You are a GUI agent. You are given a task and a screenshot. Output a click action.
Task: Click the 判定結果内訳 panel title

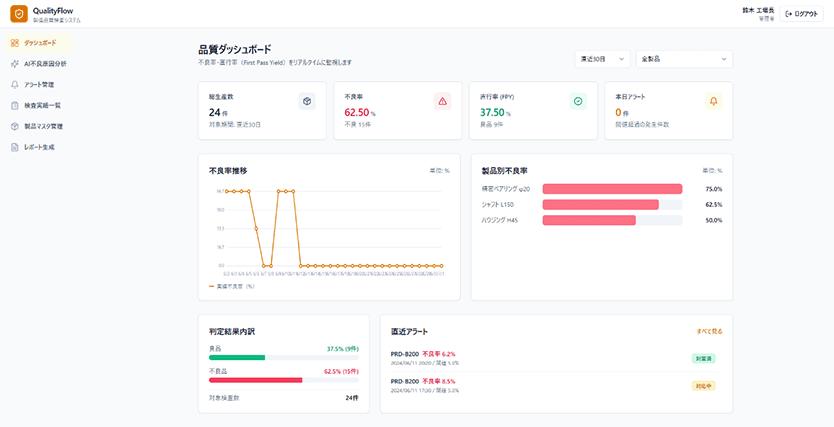(232, 332)
